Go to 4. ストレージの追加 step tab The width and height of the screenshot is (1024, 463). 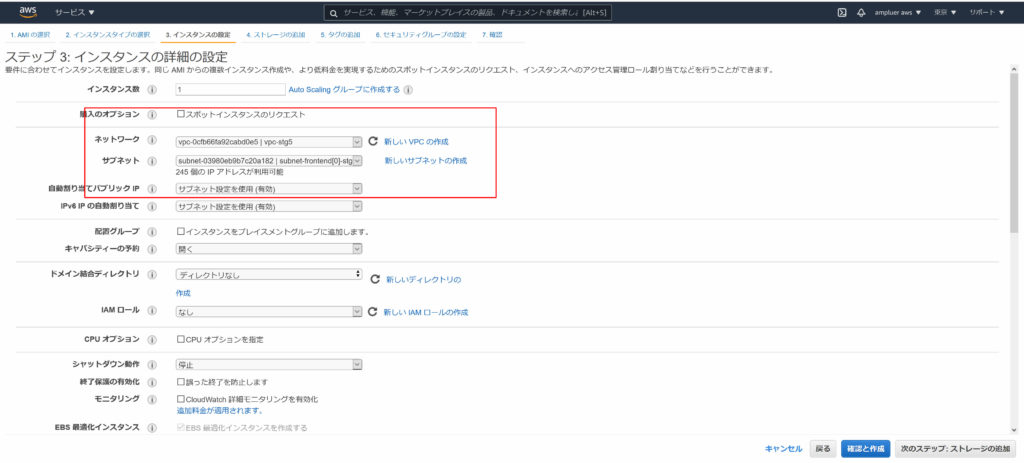tap(275, 34)
